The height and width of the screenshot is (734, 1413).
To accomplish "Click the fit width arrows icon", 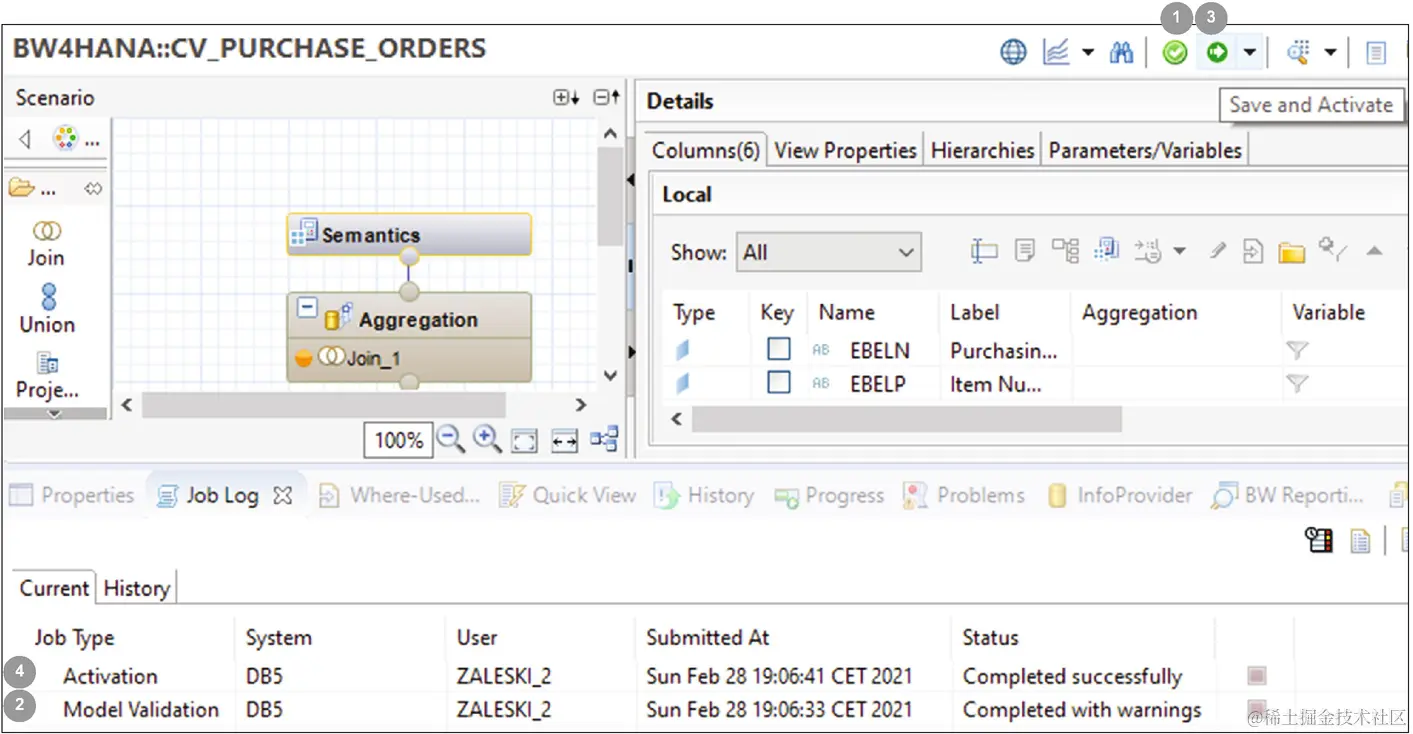I will 565,441.
